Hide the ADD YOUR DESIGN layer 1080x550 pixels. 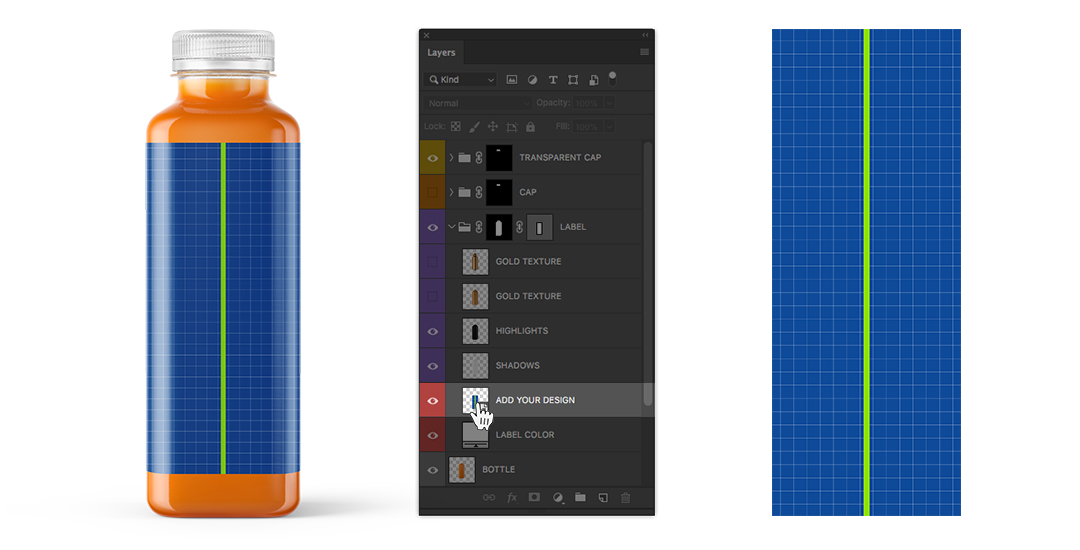433,401
